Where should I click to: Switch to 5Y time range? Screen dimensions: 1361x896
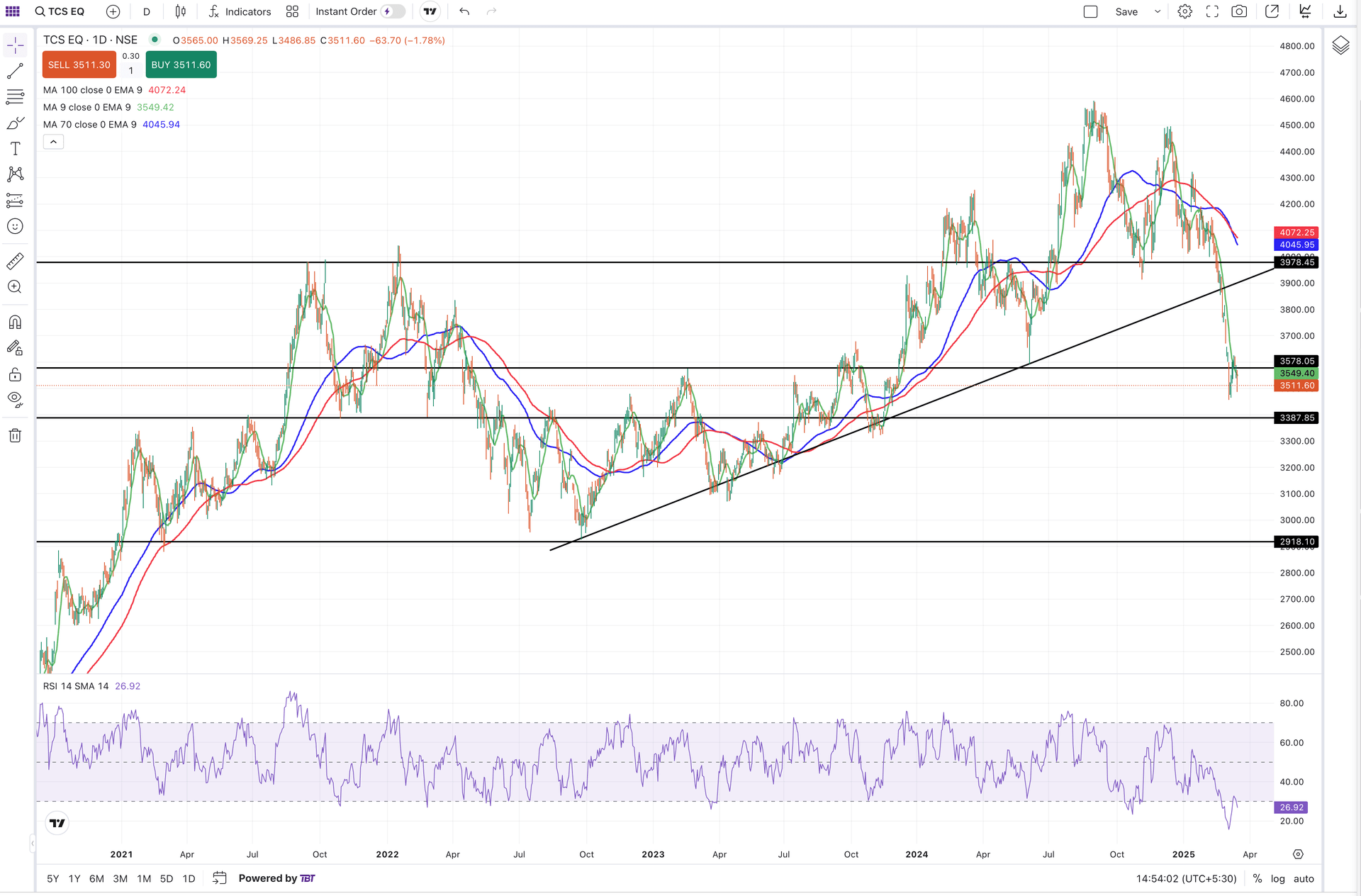[53, 879]
